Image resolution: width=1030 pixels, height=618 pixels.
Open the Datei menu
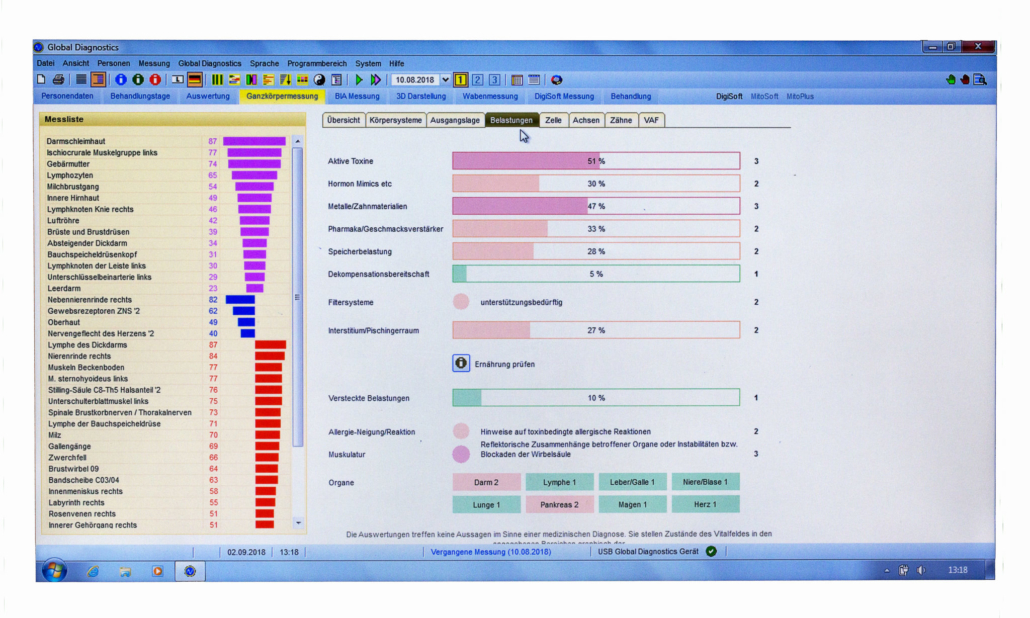(46, 64)
